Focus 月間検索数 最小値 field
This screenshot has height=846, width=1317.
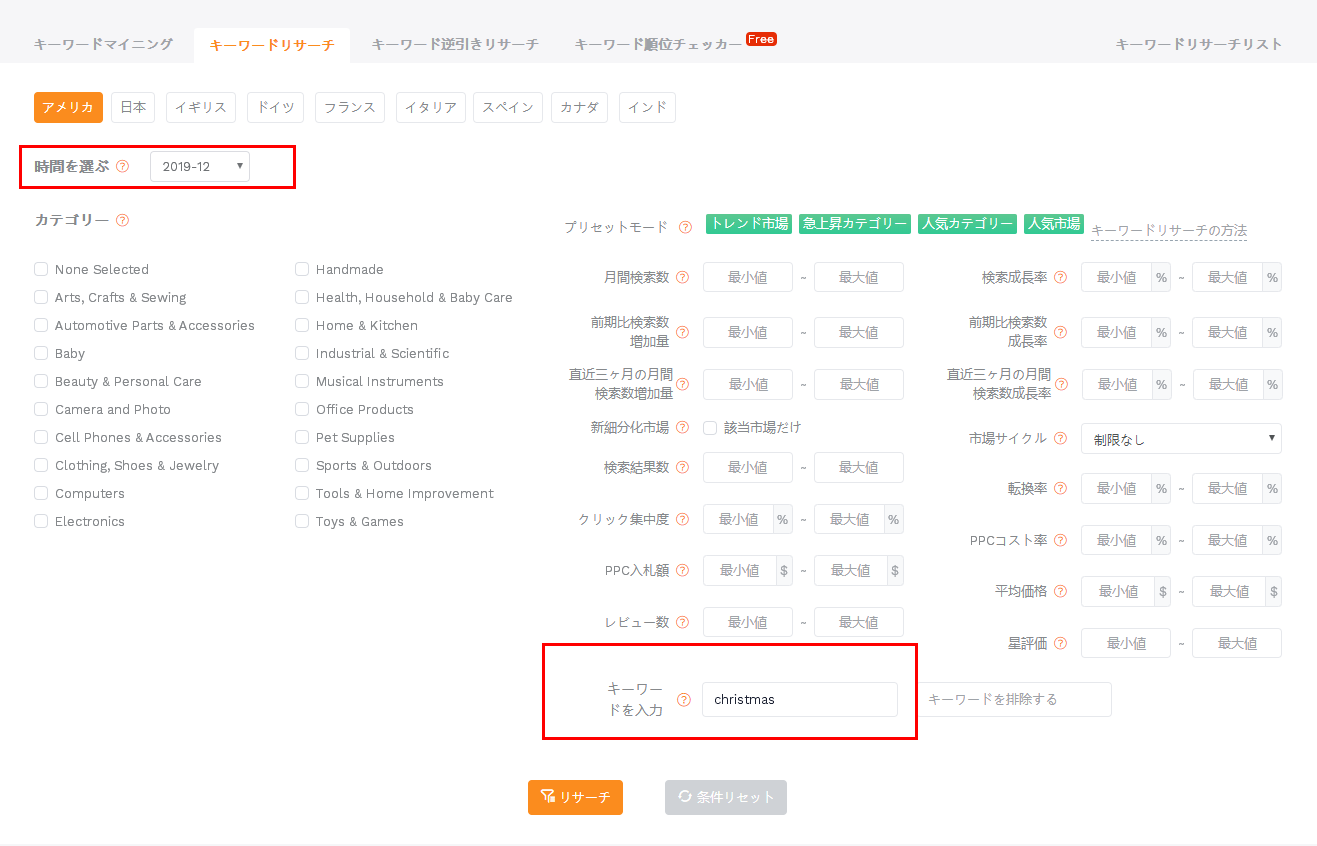click(x=748, y=277)
